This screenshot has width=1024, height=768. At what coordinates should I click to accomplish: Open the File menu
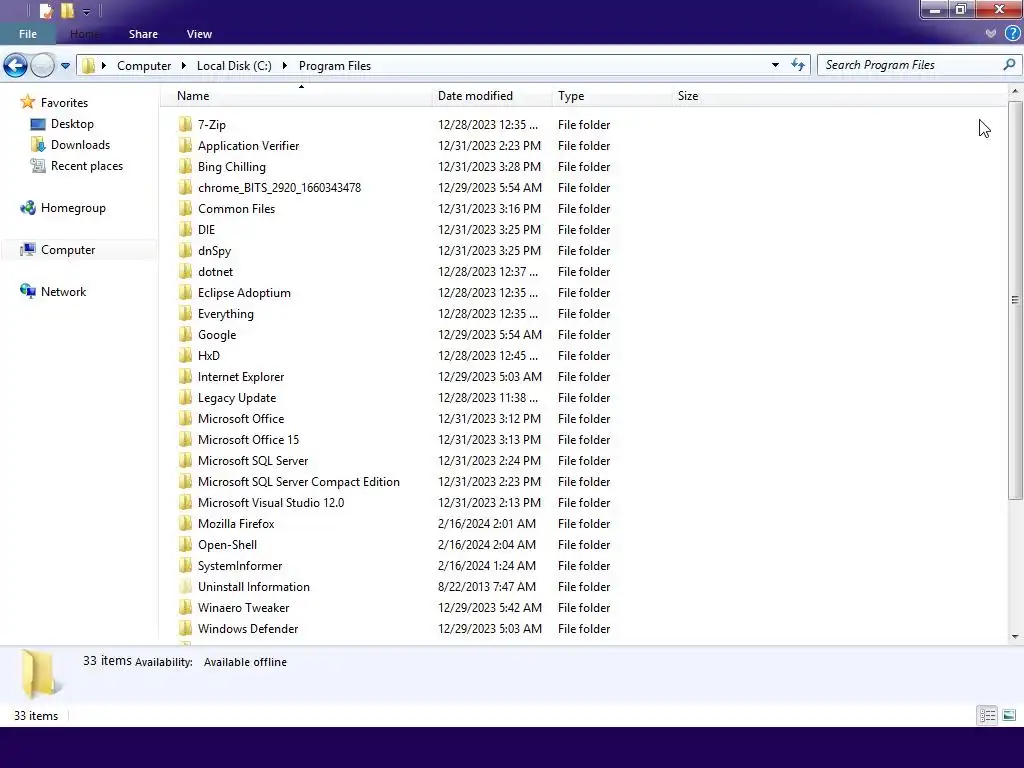click(x=27, y=34)
